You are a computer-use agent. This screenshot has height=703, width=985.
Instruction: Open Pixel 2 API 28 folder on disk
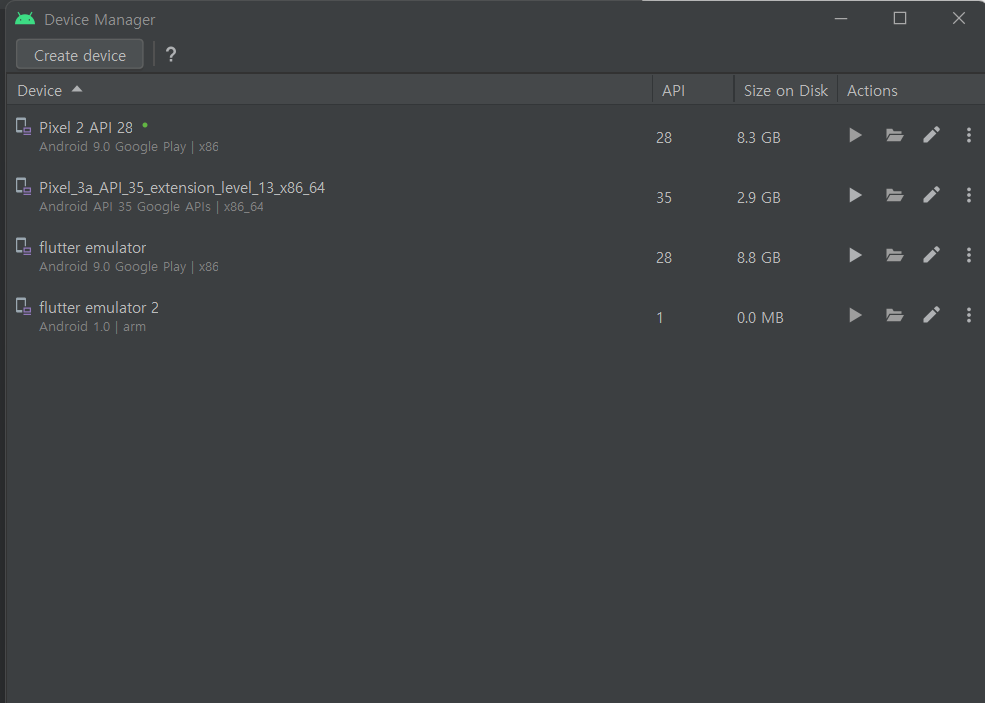[x=895, y=135]
